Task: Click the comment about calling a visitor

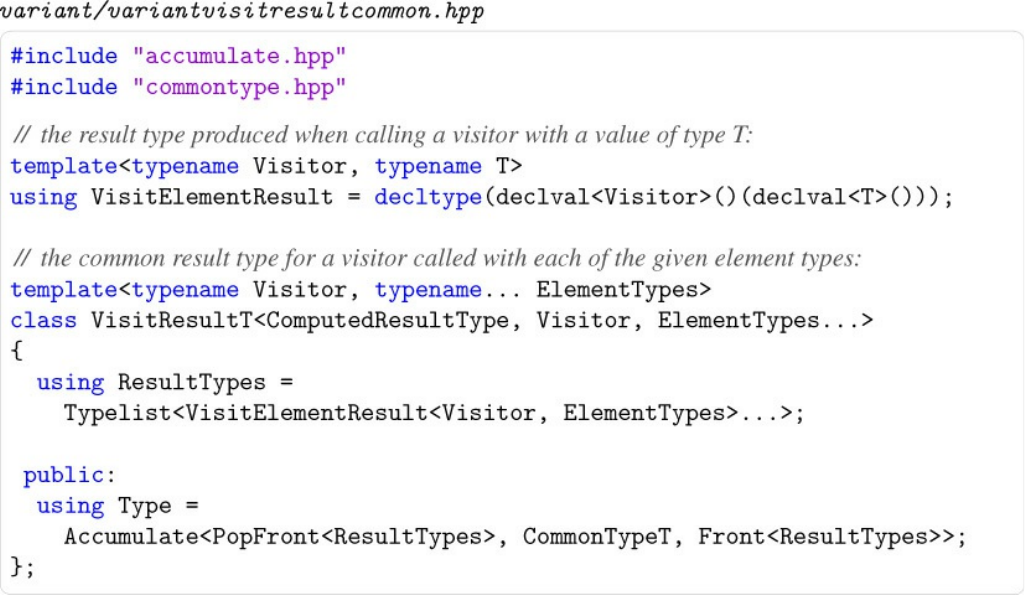Action: 382,135
